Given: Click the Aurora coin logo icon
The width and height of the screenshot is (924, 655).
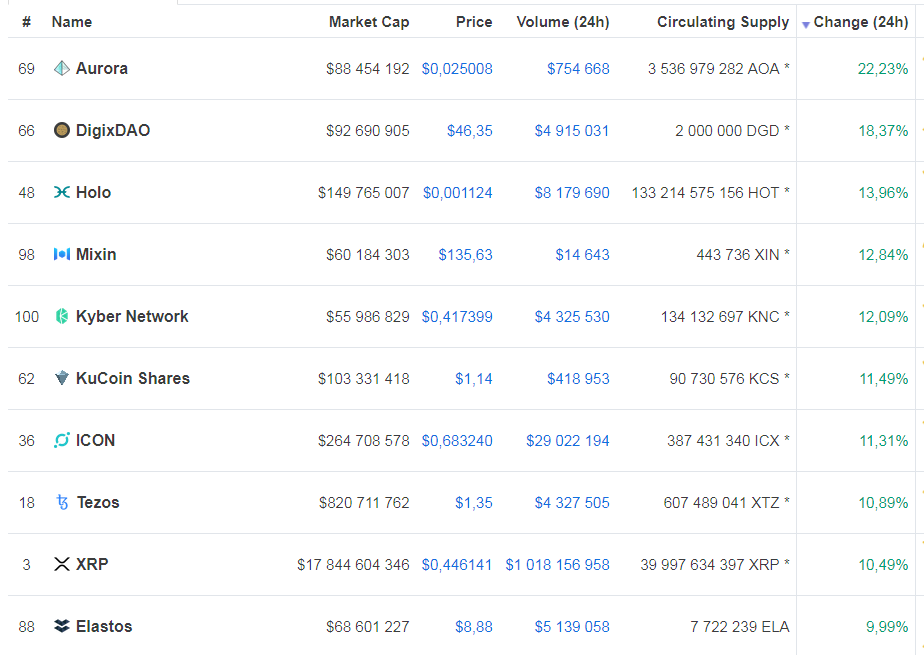Looking at the screenshot, I should click(x=62, y=68).
